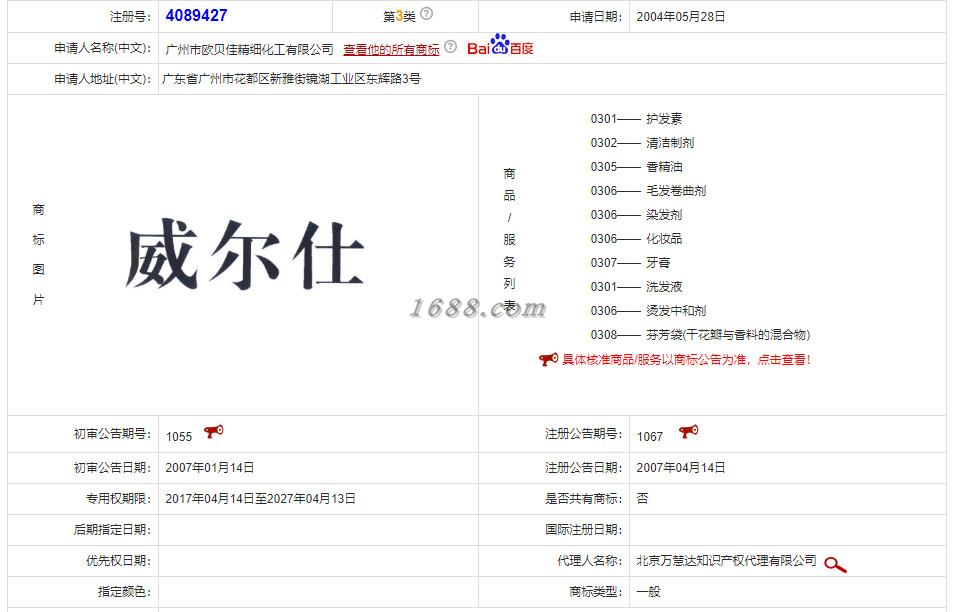Click the 指定颜色 label

(x=124, y=591)
